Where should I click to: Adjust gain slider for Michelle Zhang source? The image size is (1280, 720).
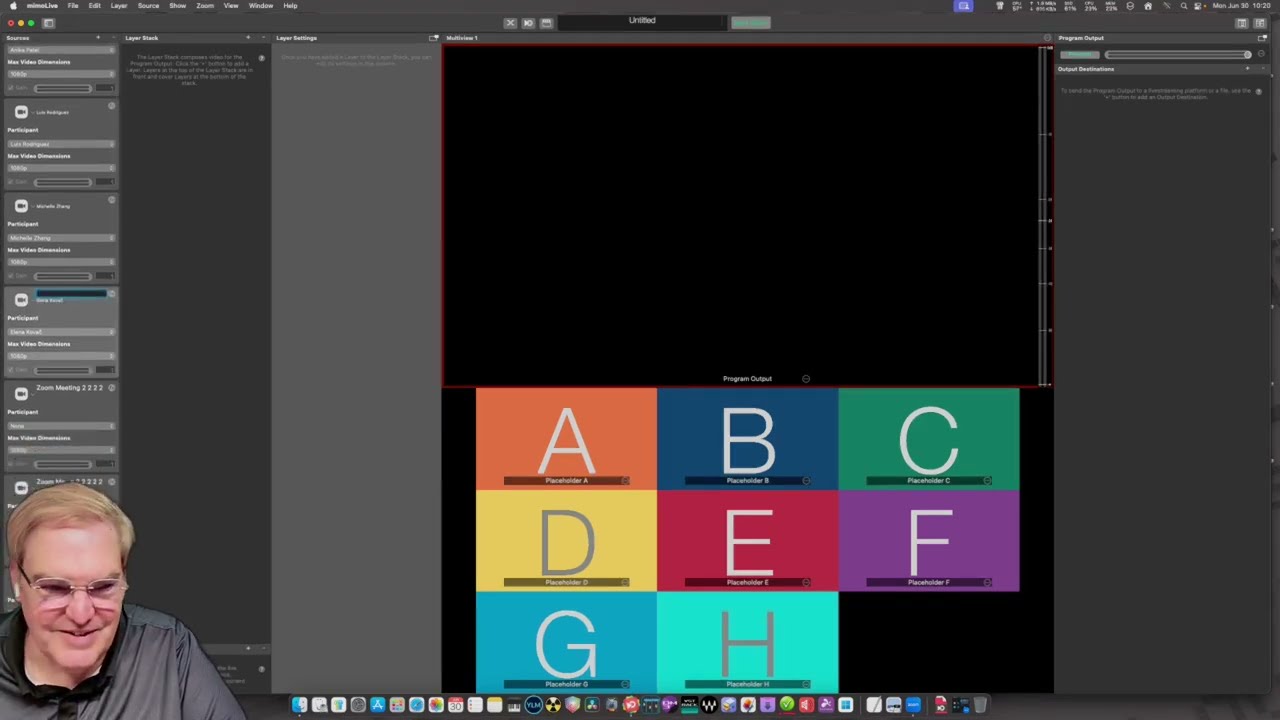tap(62, 276)
